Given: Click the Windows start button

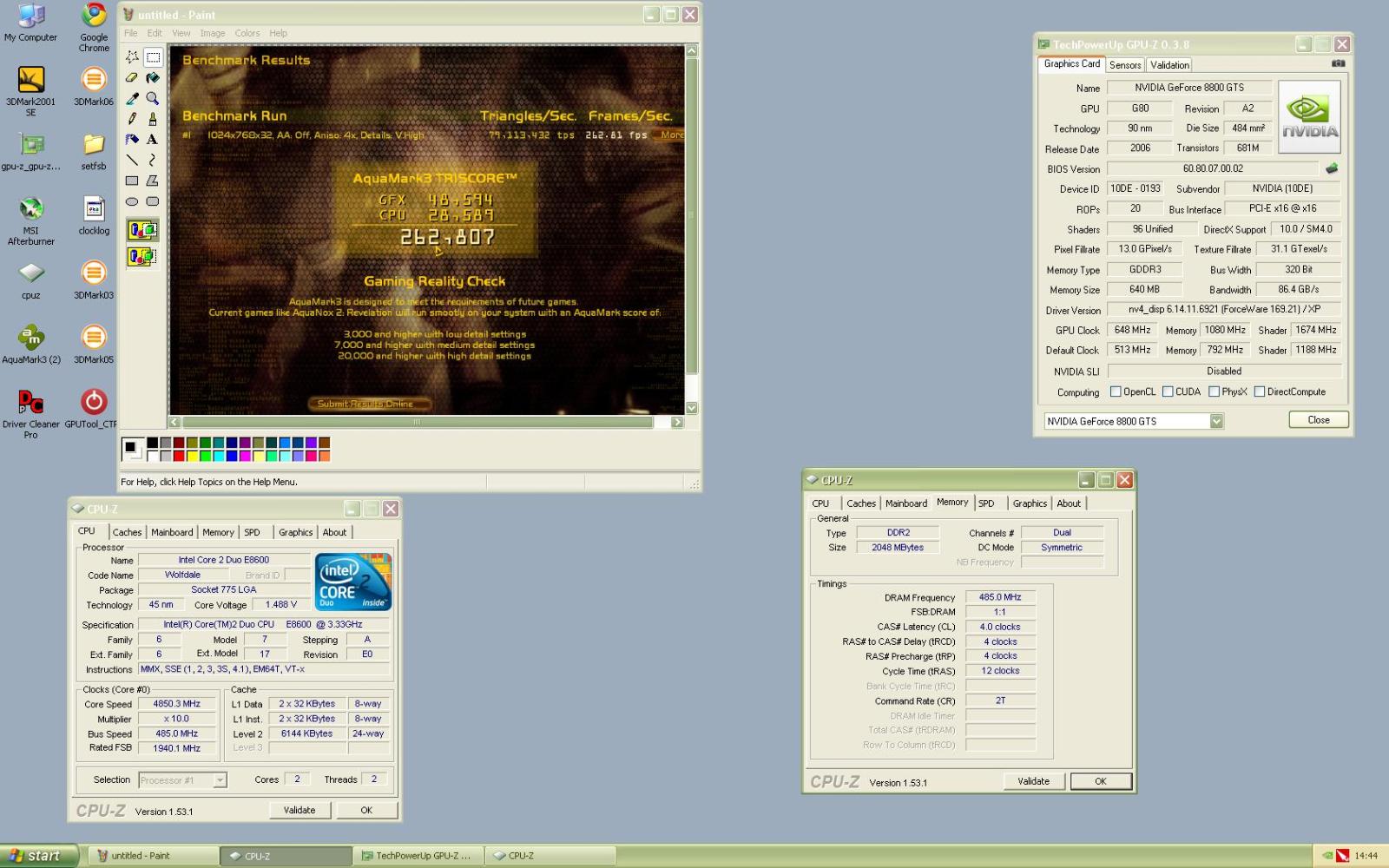Looking at the screenshot, I should pos(38,856).
